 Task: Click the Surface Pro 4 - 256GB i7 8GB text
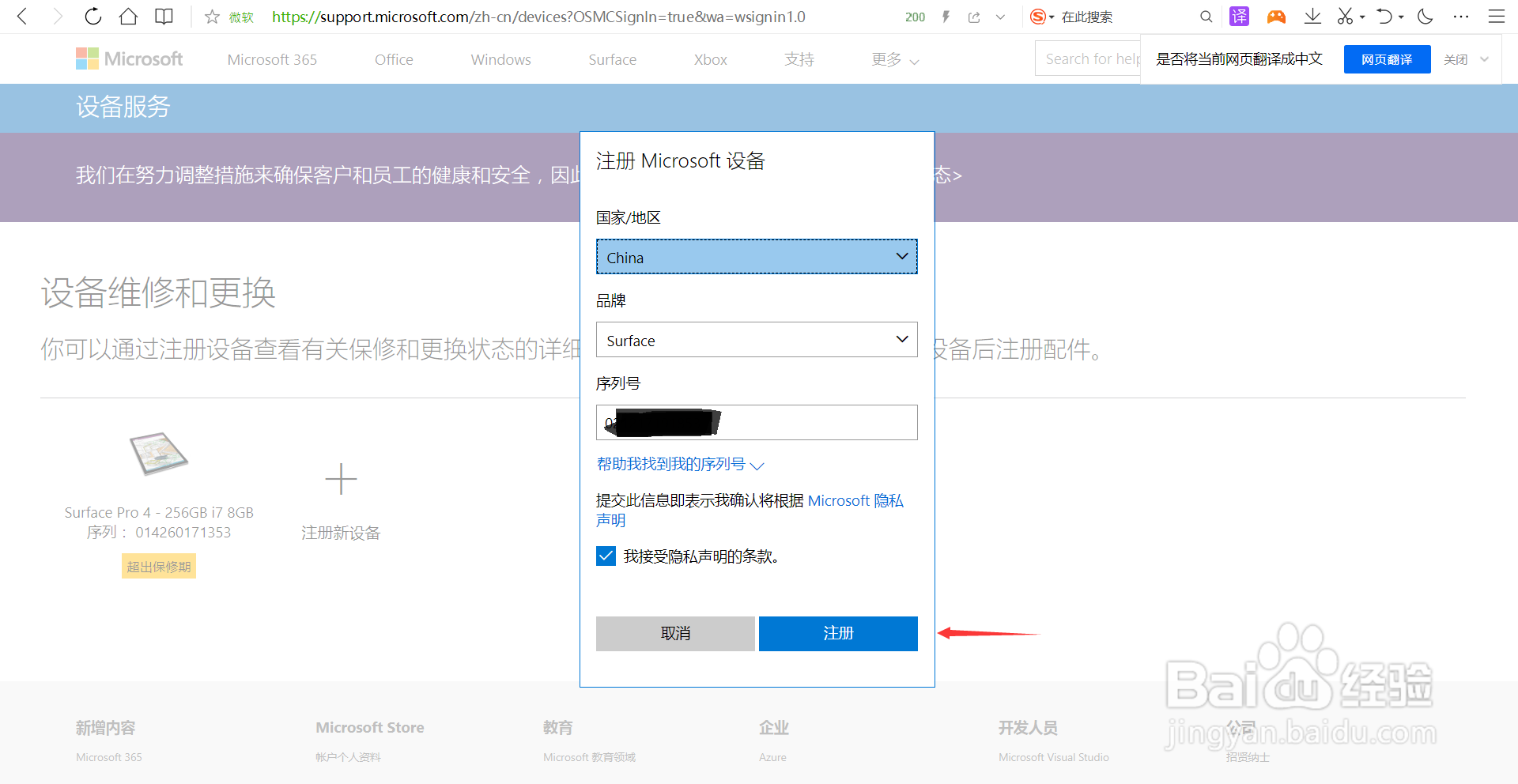coord(159,512)
